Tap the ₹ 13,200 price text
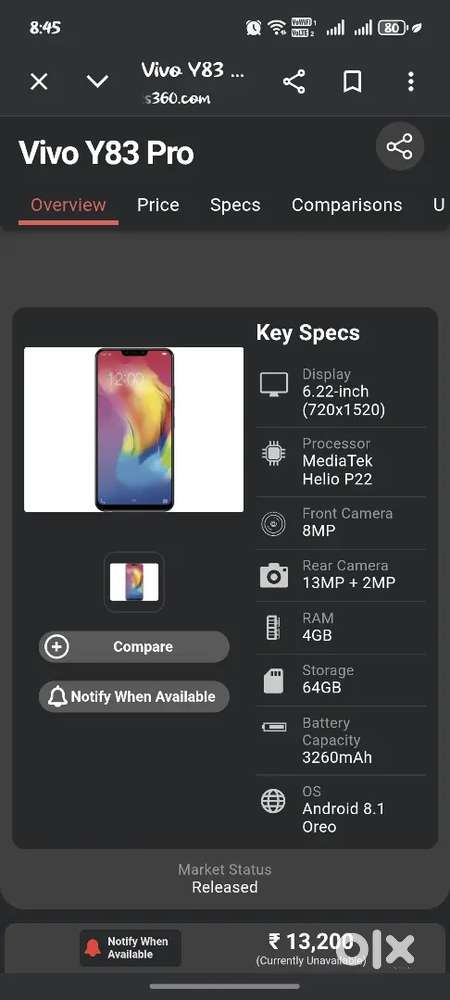 click(311, 941)
